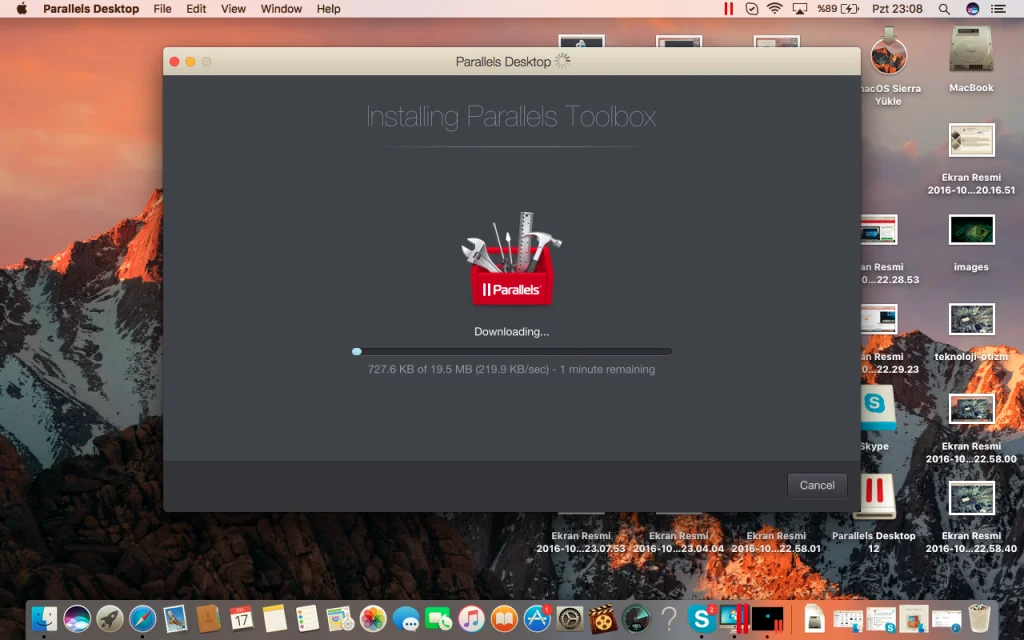
Task: Open the App Store from the Dock
Action: point(538,619)
